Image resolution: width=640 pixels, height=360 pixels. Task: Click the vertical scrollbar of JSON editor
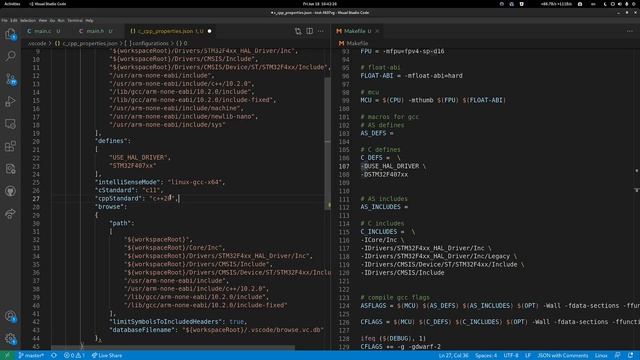[327, 144]
